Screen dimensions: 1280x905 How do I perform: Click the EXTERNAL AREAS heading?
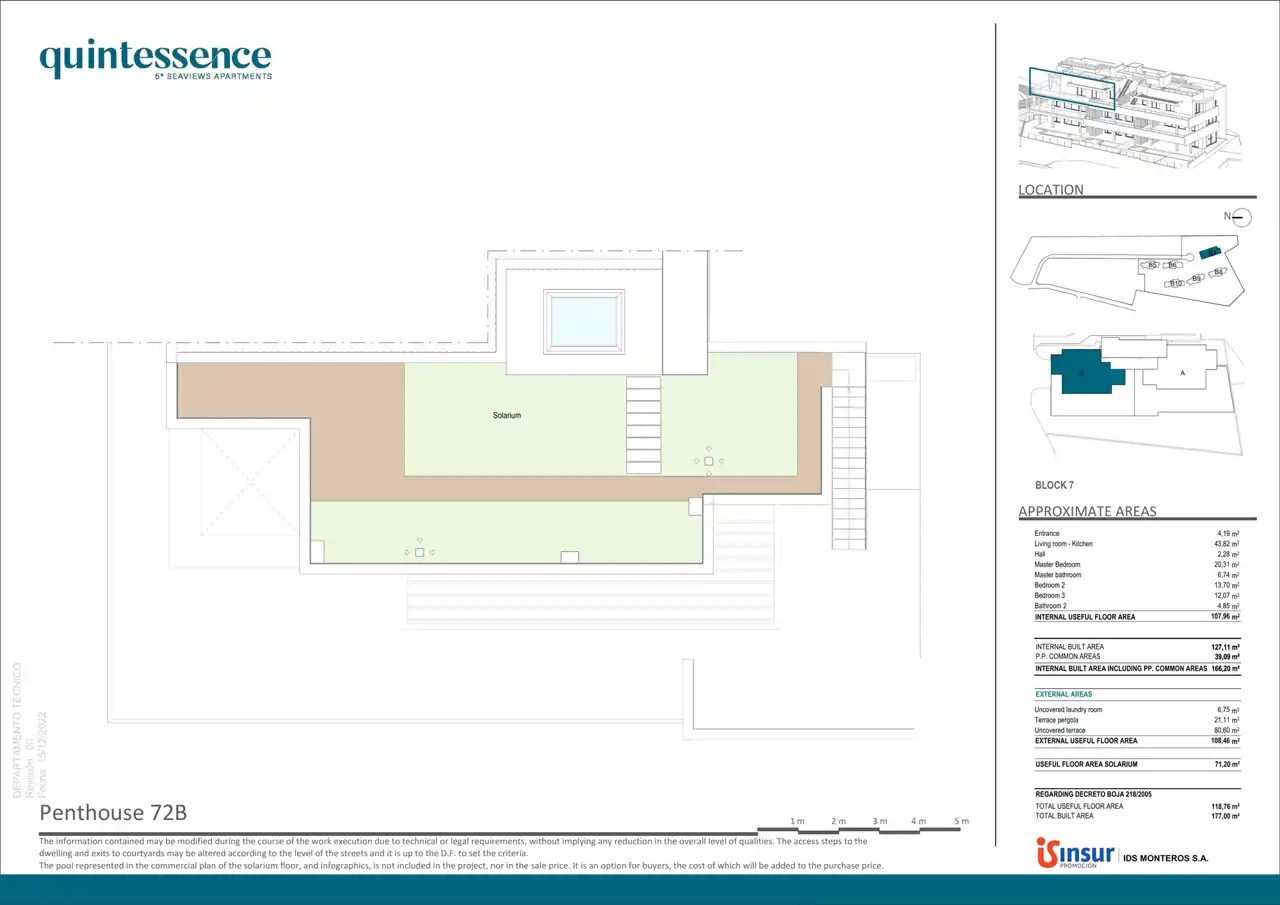[x=1064, y=694]
